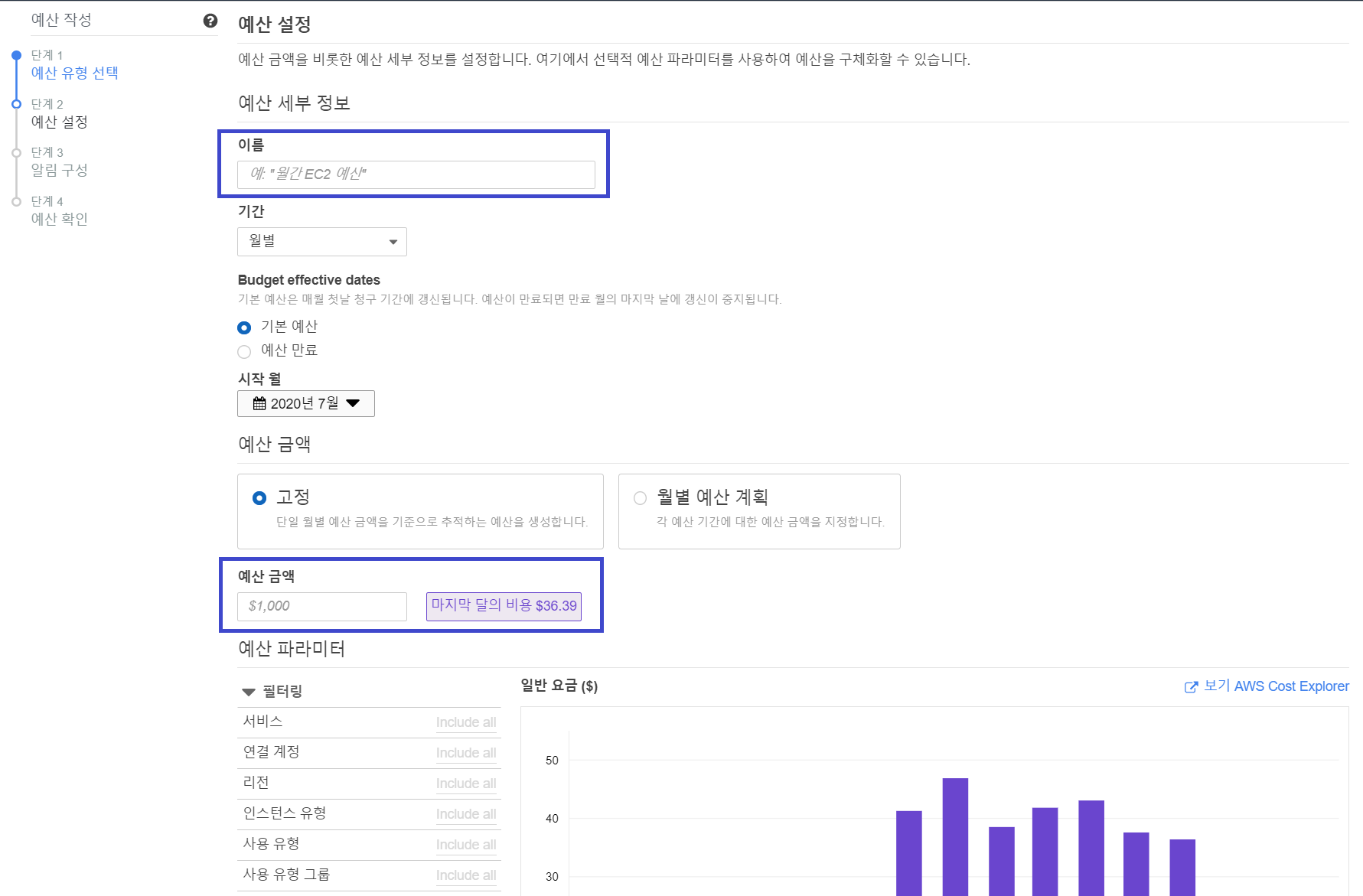Select step 2 예산 설정

click(x=59, y=122)
